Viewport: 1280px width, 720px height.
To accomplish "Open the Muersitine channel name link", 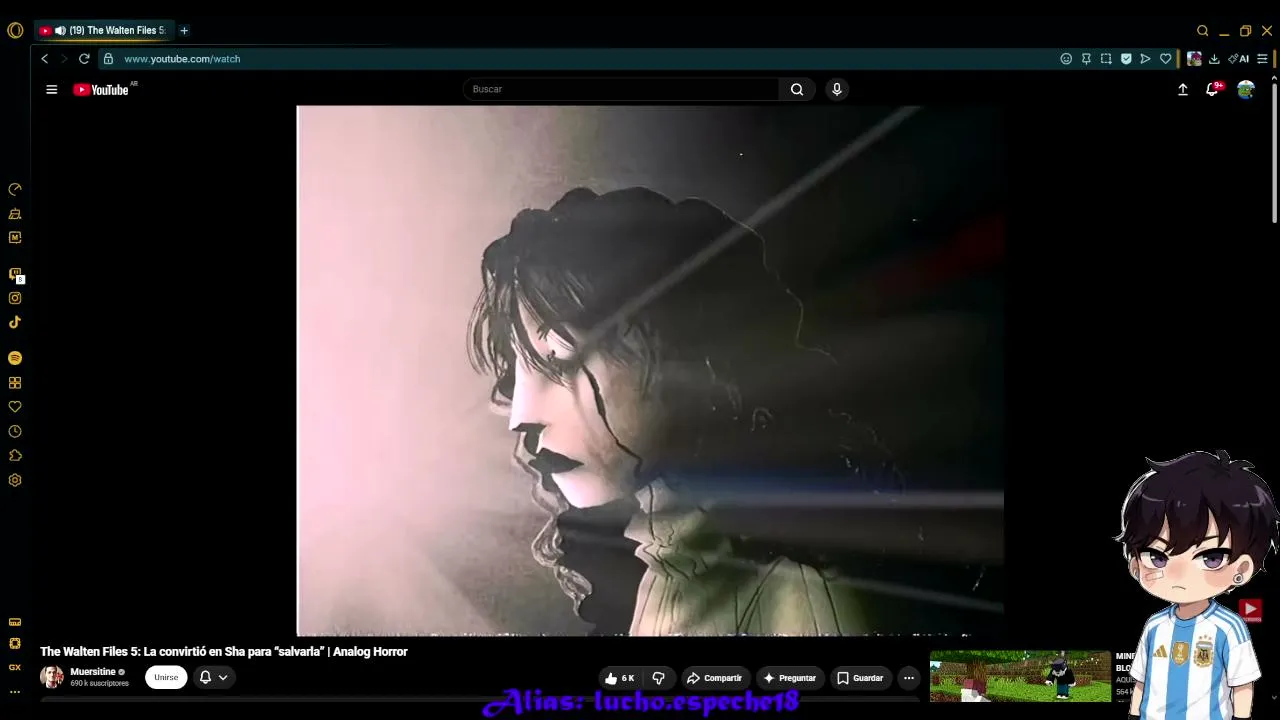I will point(93,672).
